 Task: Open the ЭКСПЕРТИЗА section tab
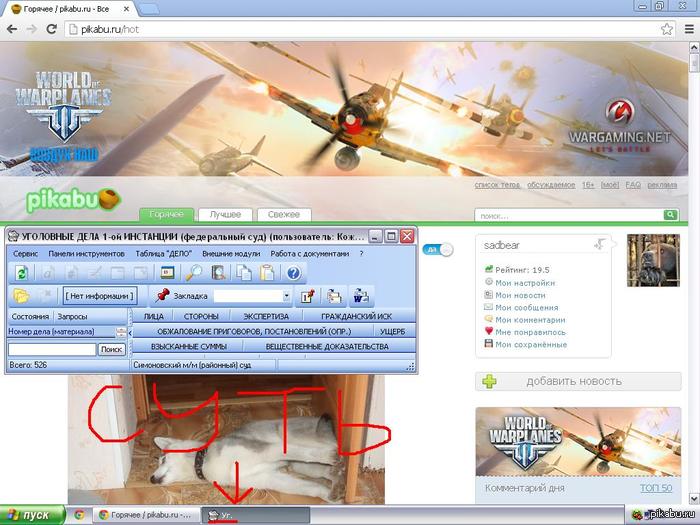[266, 317]
